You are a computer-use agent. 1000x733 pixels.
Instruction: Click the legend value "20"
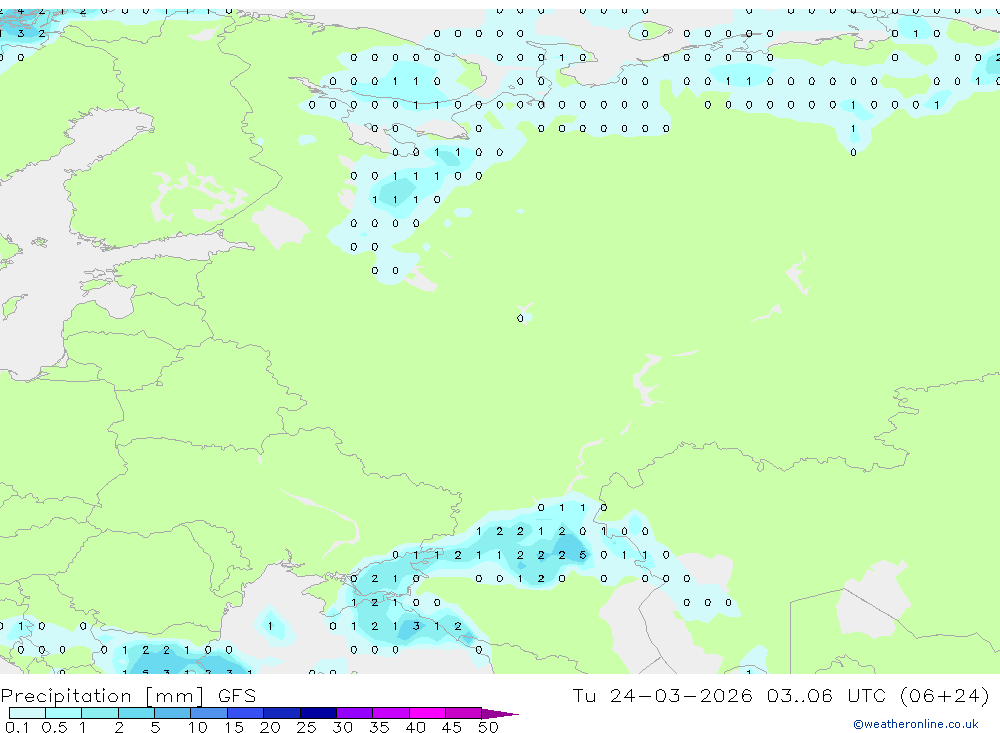[x=270, y=727]
